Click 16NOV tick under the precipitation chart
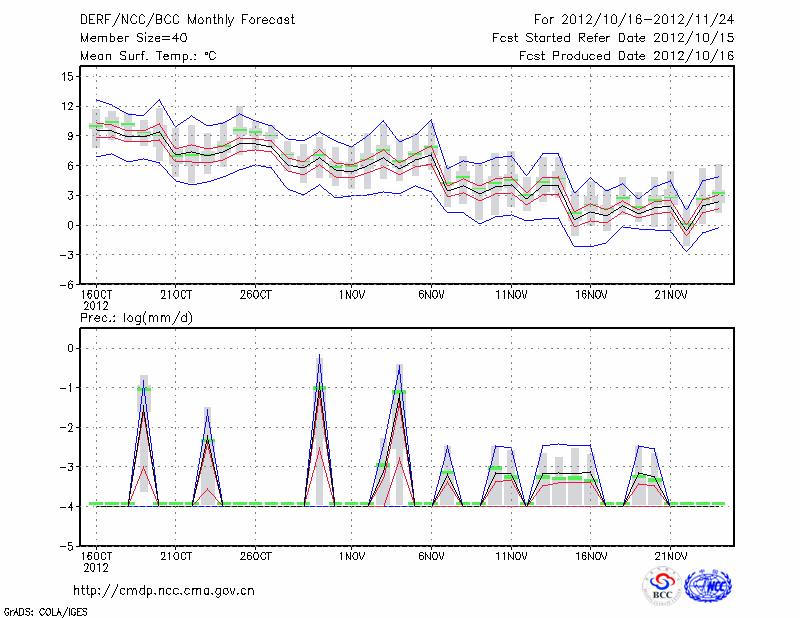Screen dimensions: 800x618 (x=590, y=556)
